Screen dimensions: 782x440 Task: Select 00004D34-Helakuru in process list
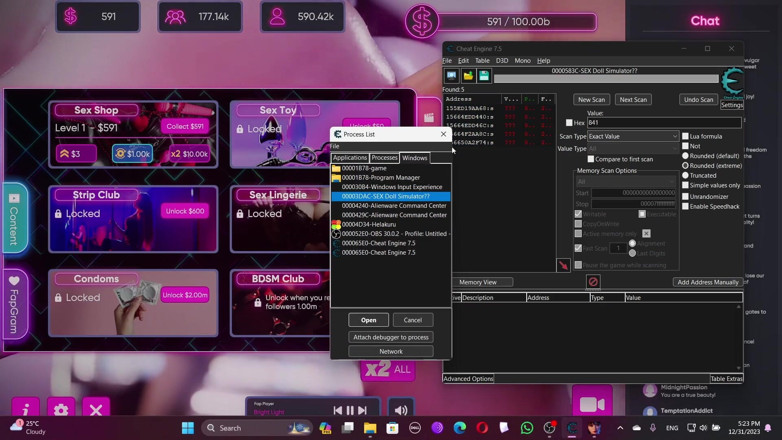(391, 224)
